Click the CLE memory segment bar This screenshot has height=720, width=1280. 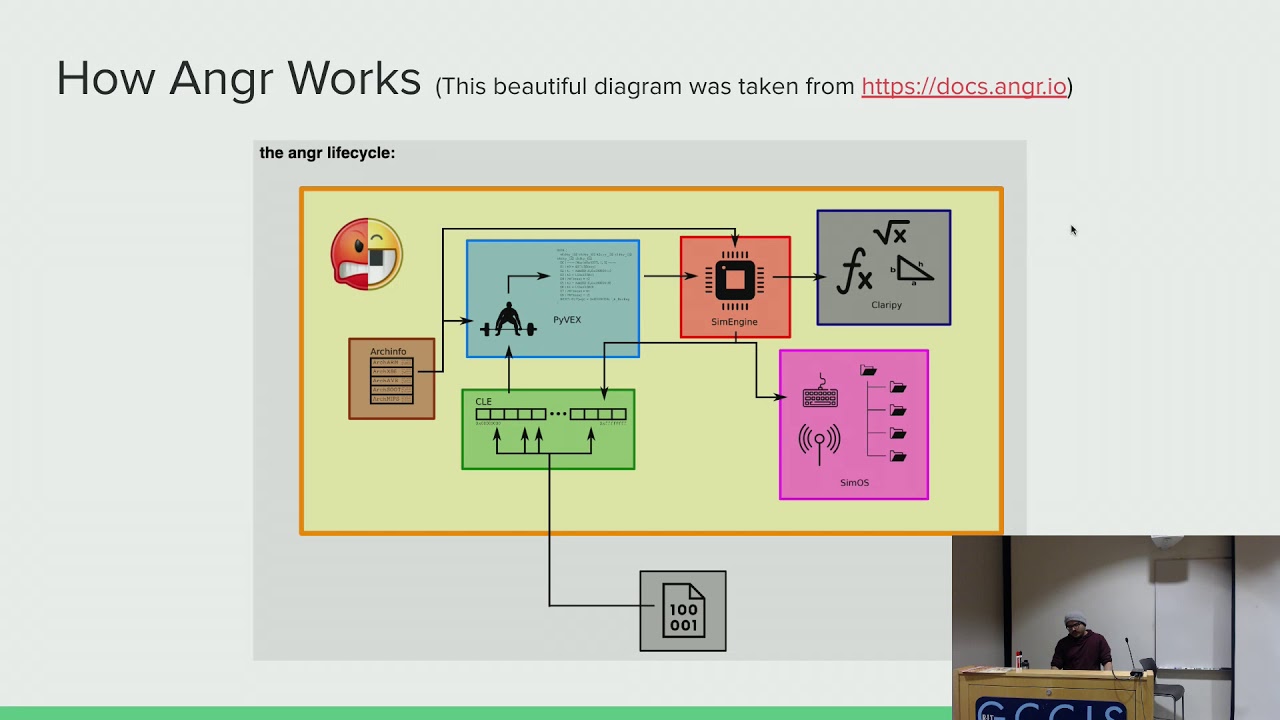click(551, 414)
